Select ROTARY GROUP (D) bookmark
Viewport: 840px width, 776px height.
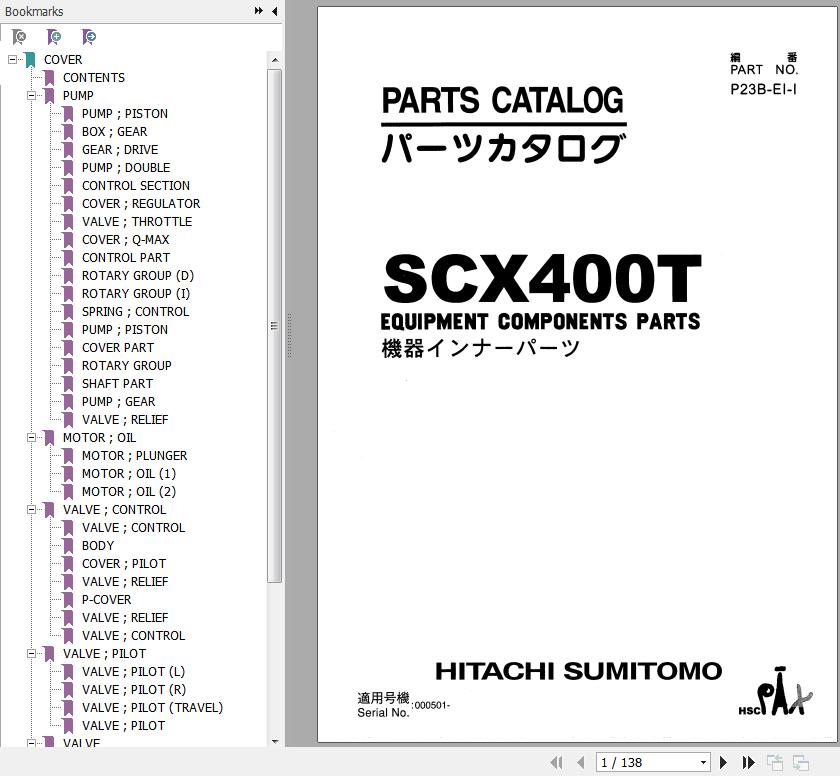[x=138, y=276]
